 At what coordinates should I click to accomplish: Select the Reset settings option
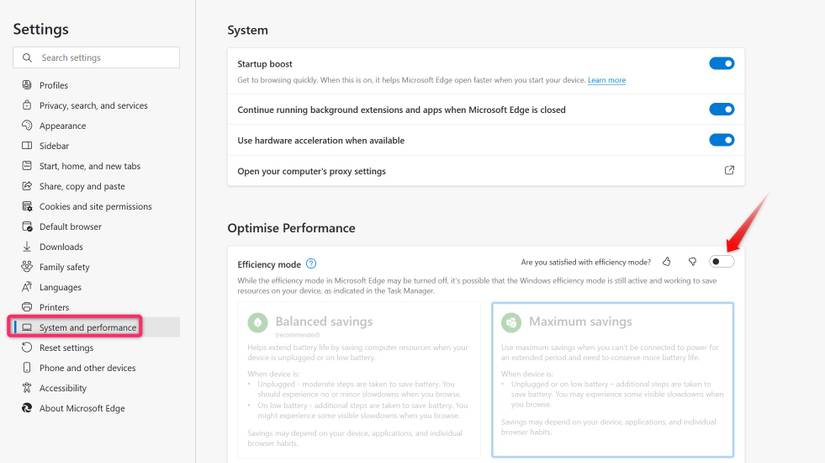(x=66, y=348)
